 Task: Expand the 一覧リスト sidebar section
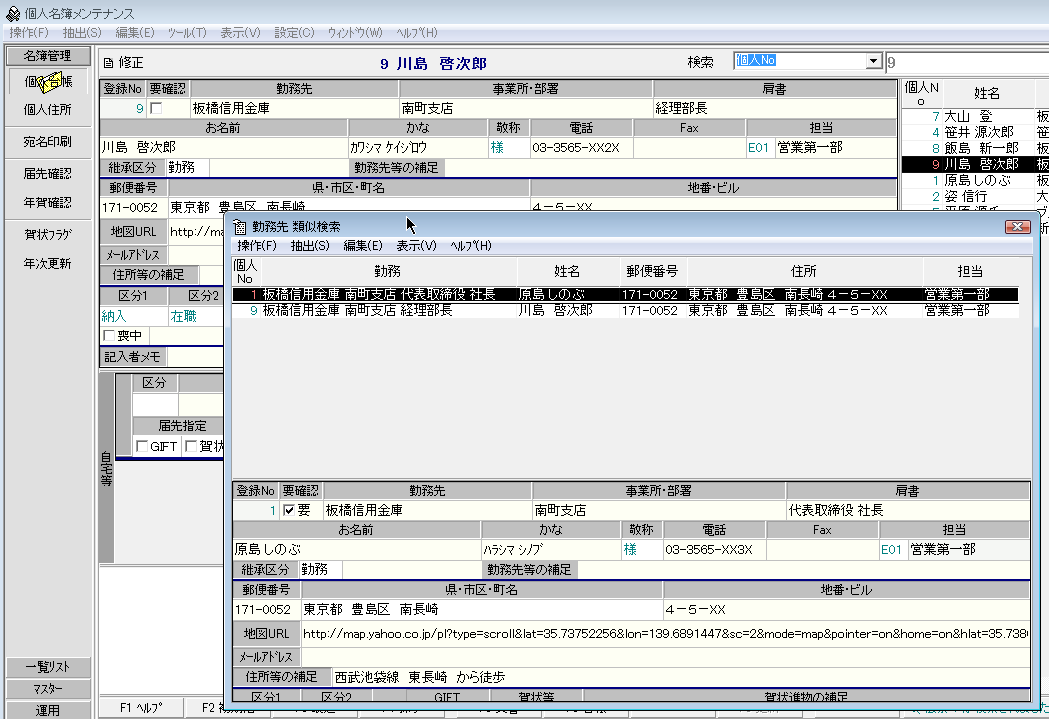click(x=48, y=668)
